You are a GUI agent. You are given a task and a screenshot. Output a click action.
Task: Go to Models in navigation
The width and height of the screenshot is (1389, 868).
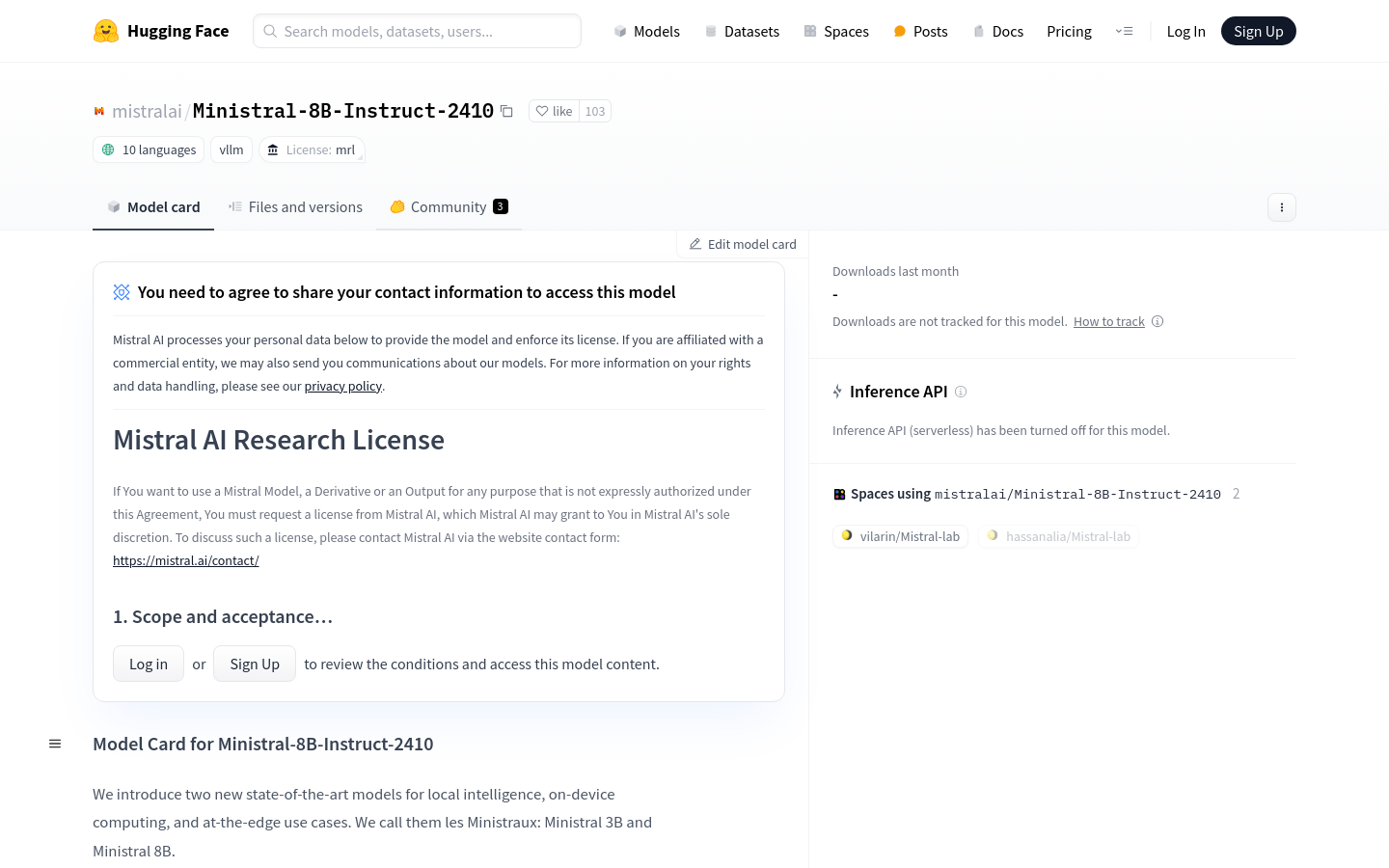[x=646, y=31]
